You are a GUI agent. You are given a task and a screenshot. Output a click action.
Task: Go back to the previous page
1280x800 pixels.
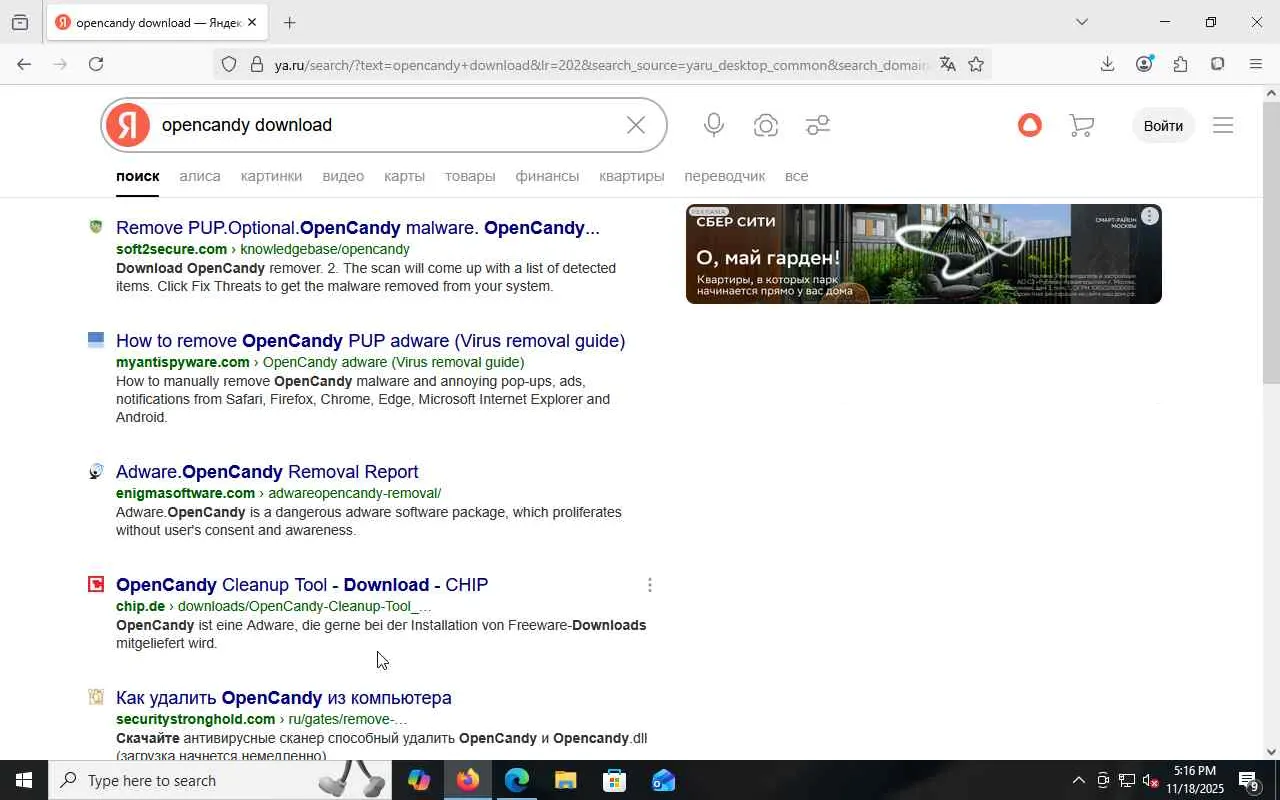(24, 64)
